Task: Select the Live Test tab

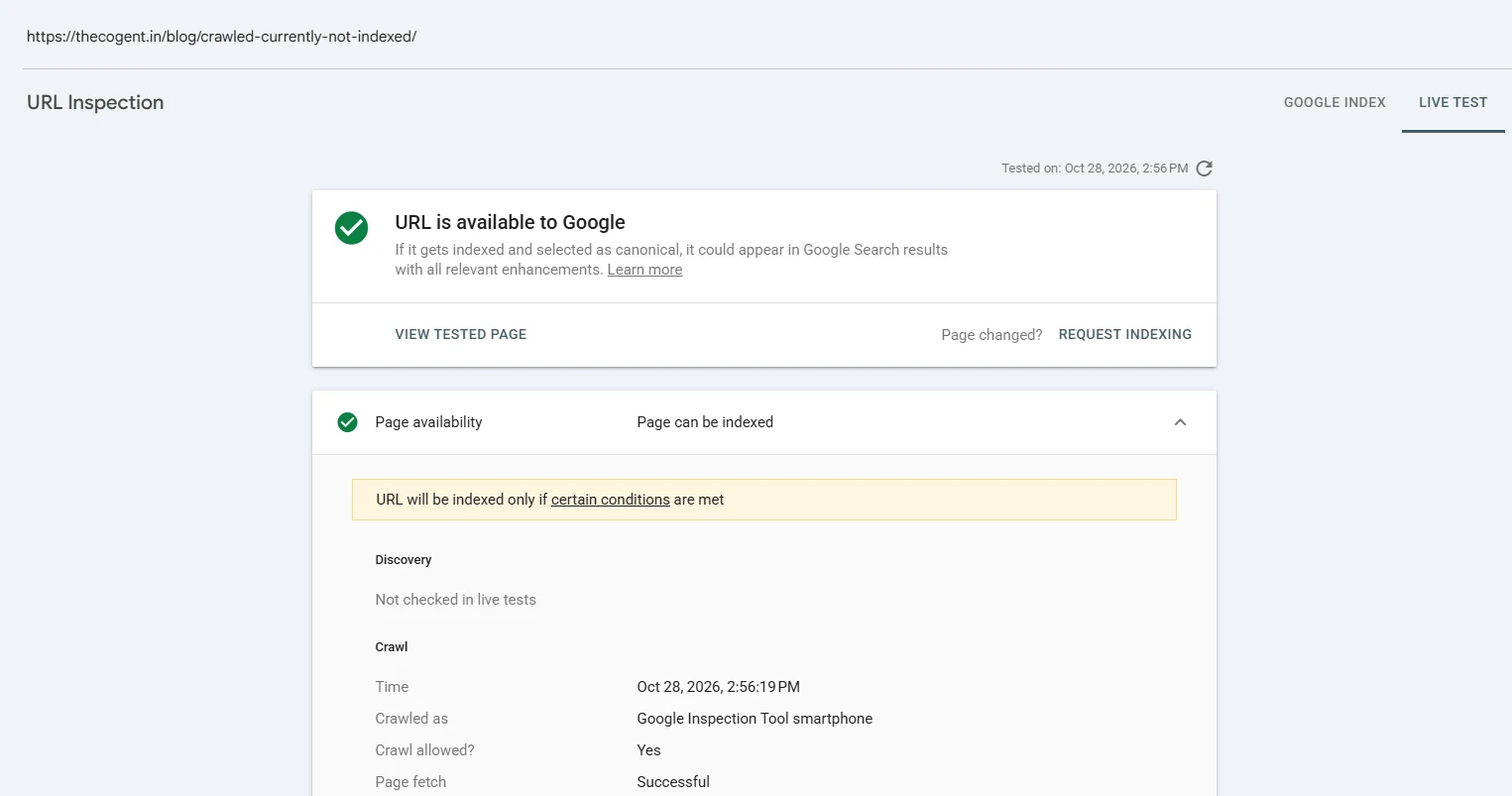Action: [1453, 102]
